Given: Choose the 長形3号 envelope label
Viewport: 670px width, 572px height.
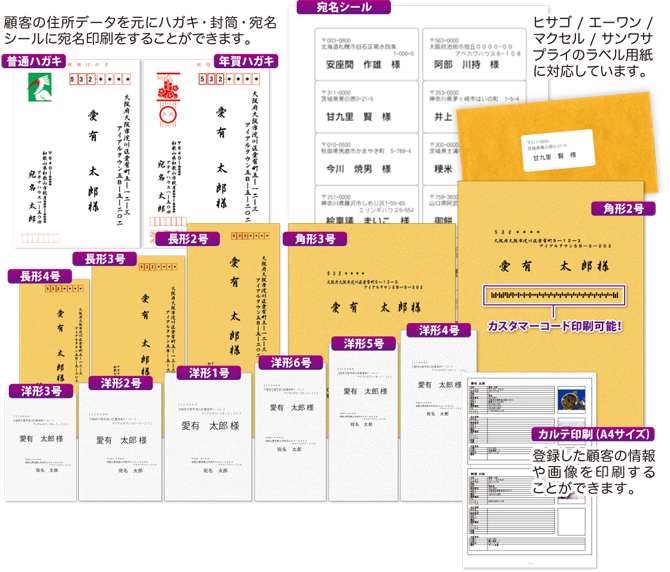Looking at the screenshot, I should pos(111,258).
